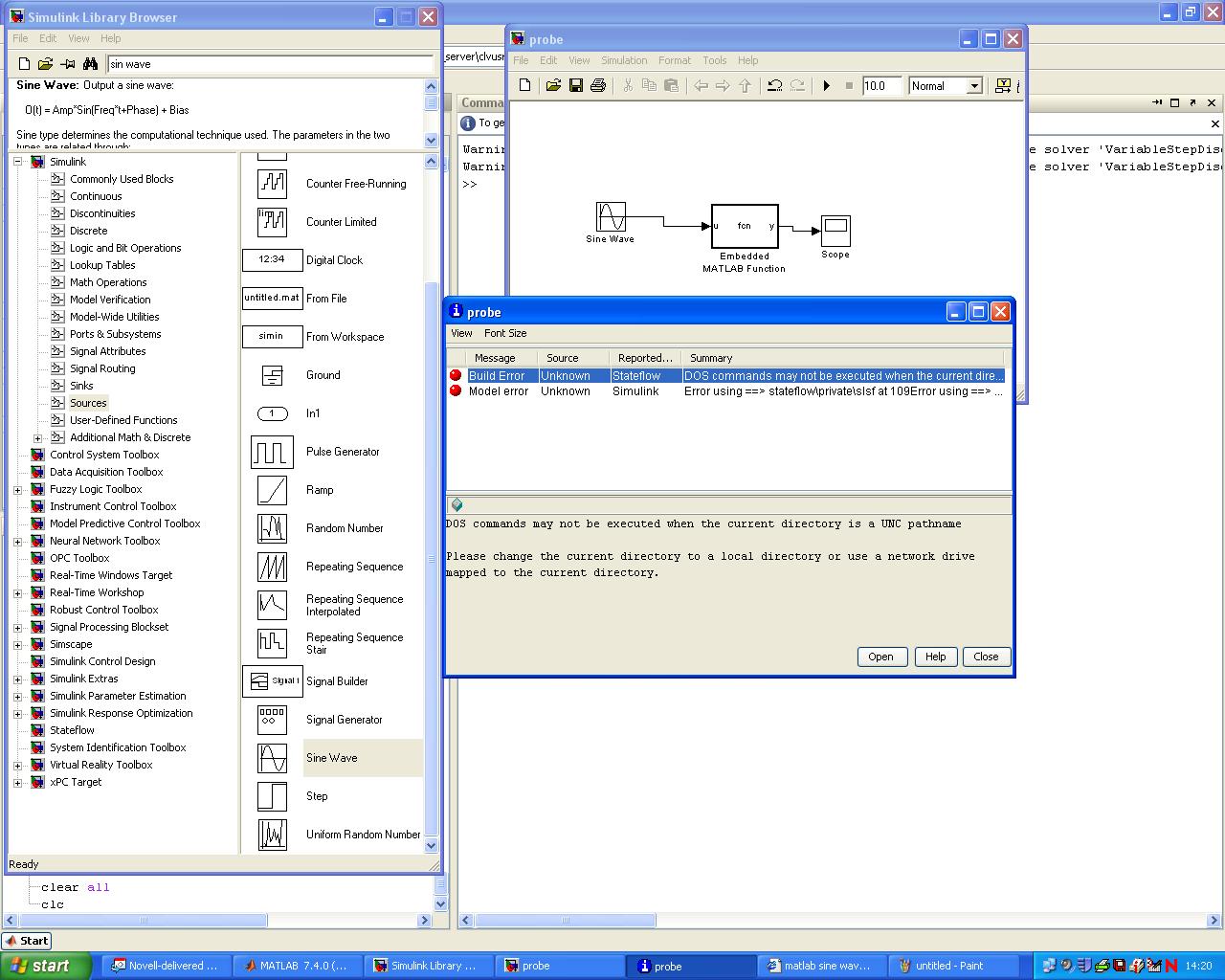Open the Normal simulation mode dropdown
Image resolution: width=1225 pixels, height=980 pixels.
click(974, 86)
